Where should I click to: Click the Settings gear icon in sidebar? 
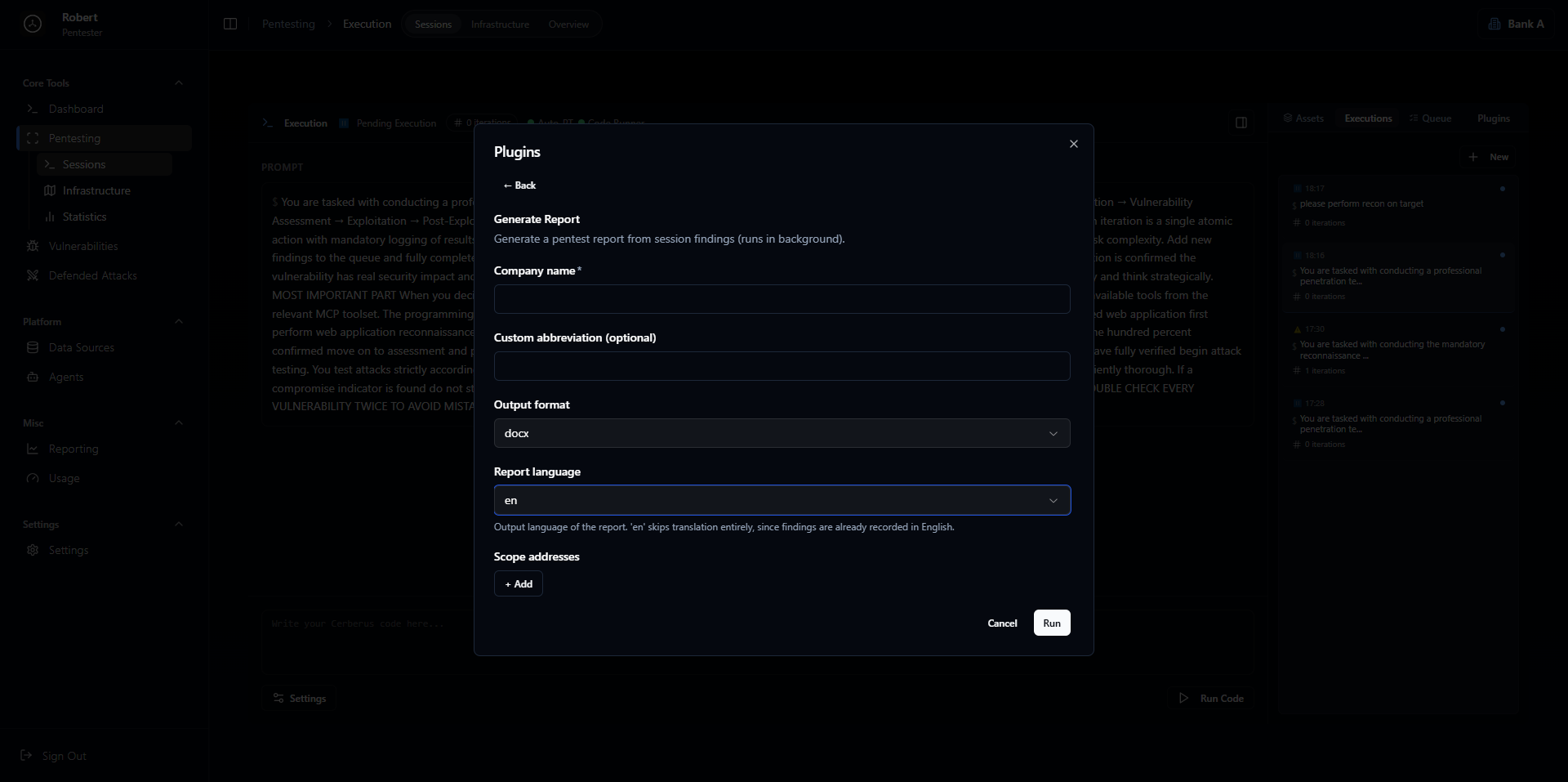pos(33,550)
